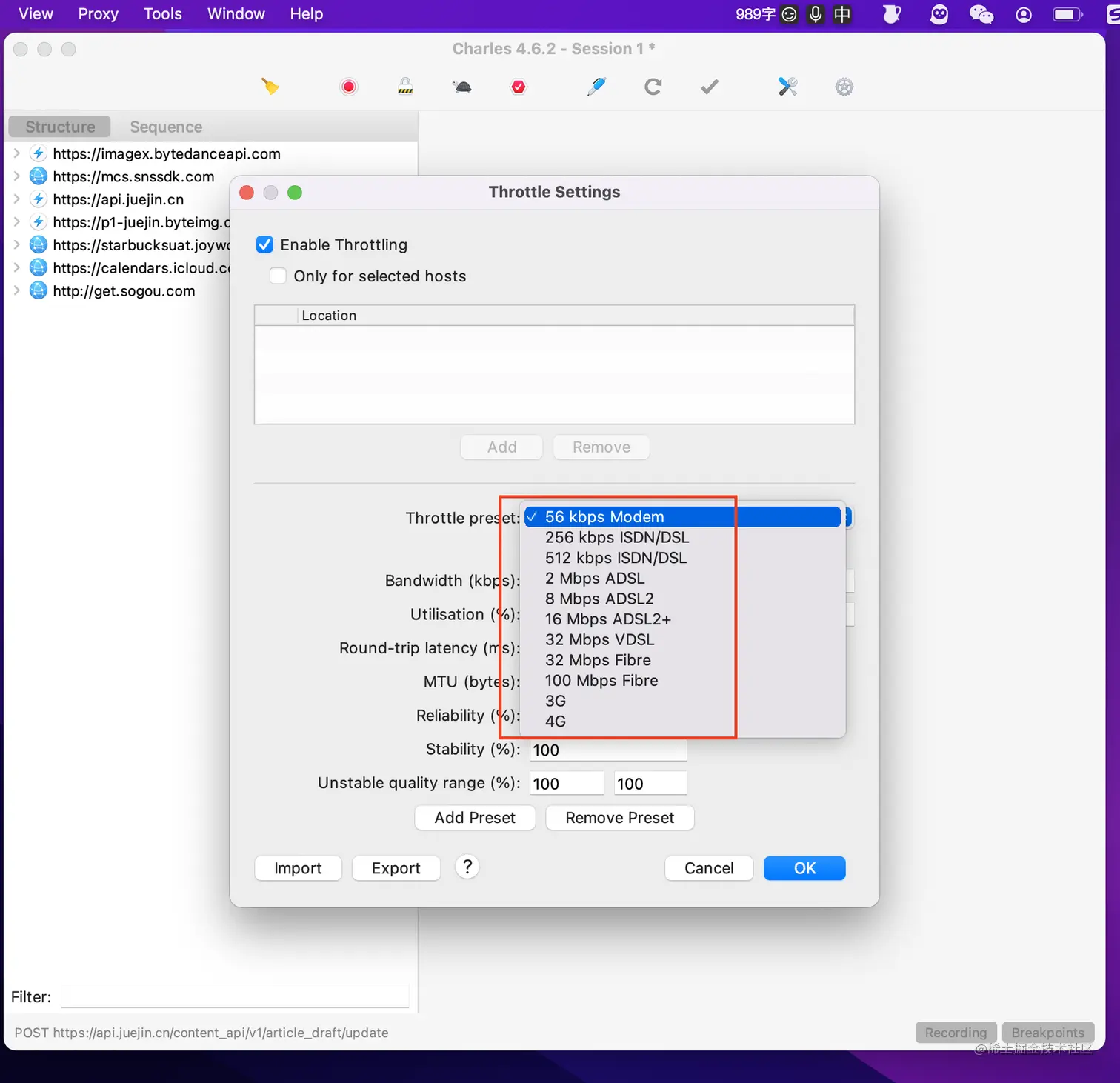
Task: Choose the 4G throttle preset
Action: click(682, 722)
